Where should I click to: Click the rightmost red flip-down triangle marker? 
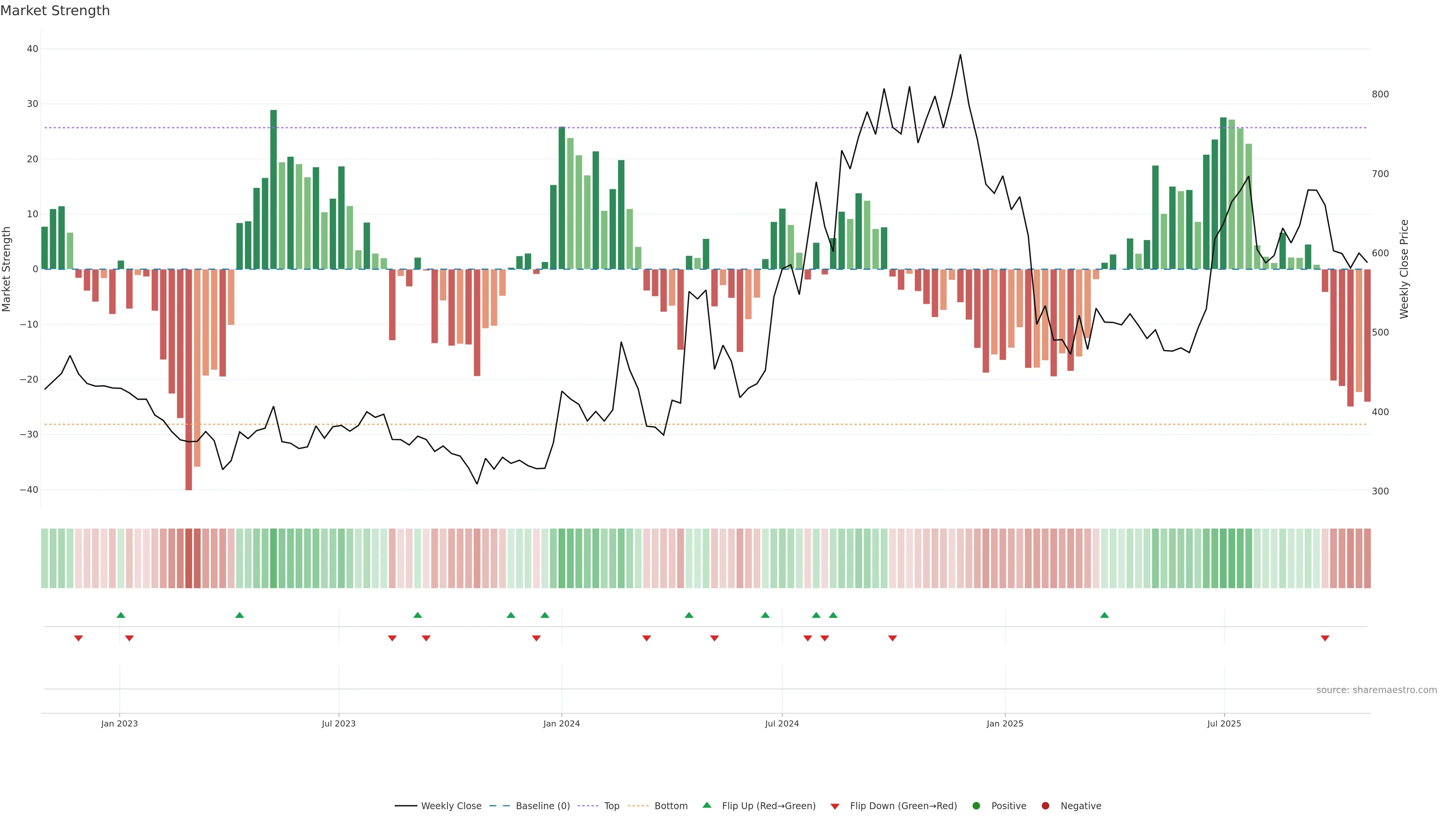coord(1325,638)
